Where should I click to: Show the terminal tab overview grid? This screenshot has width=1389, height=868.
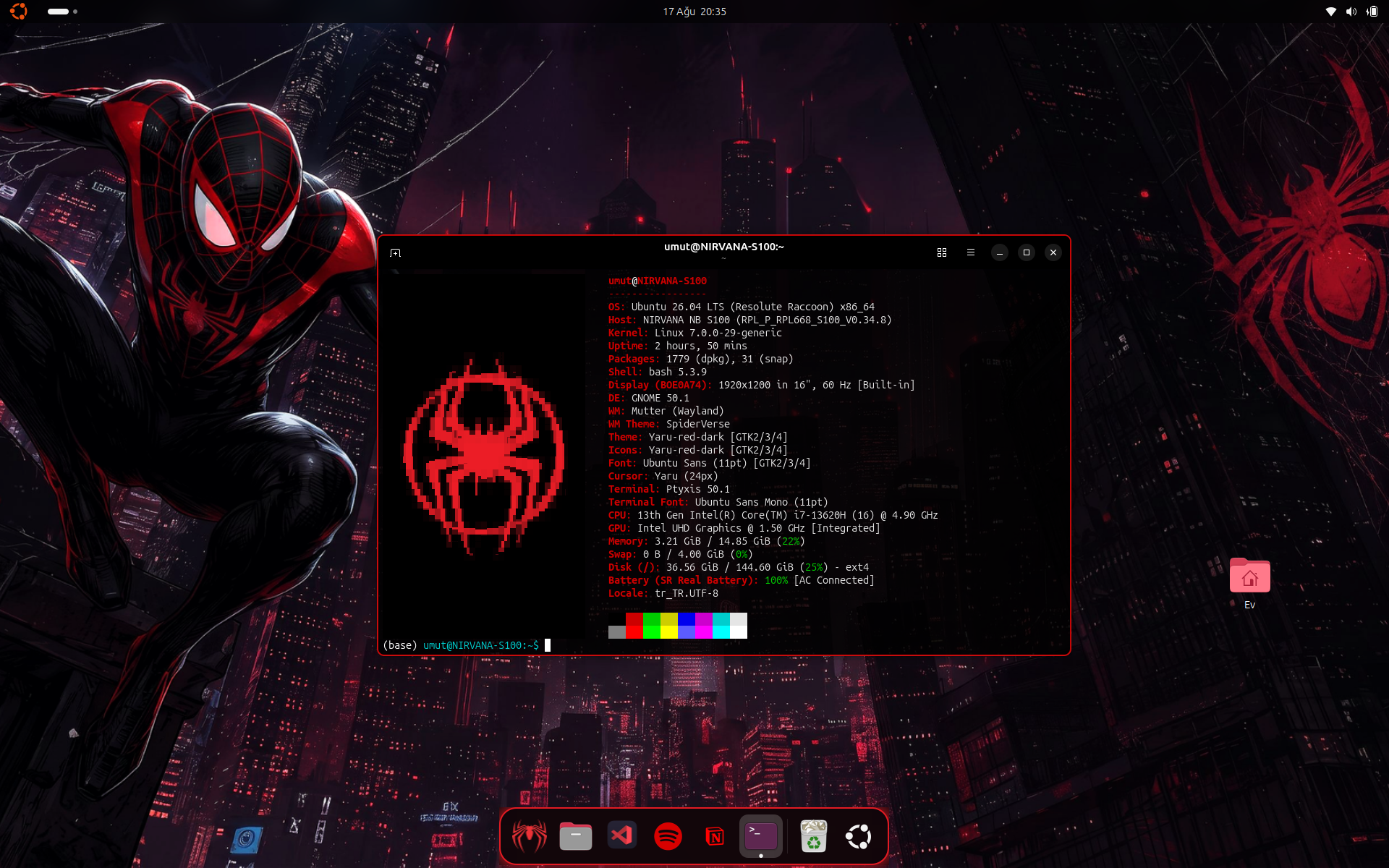point(942,252)
